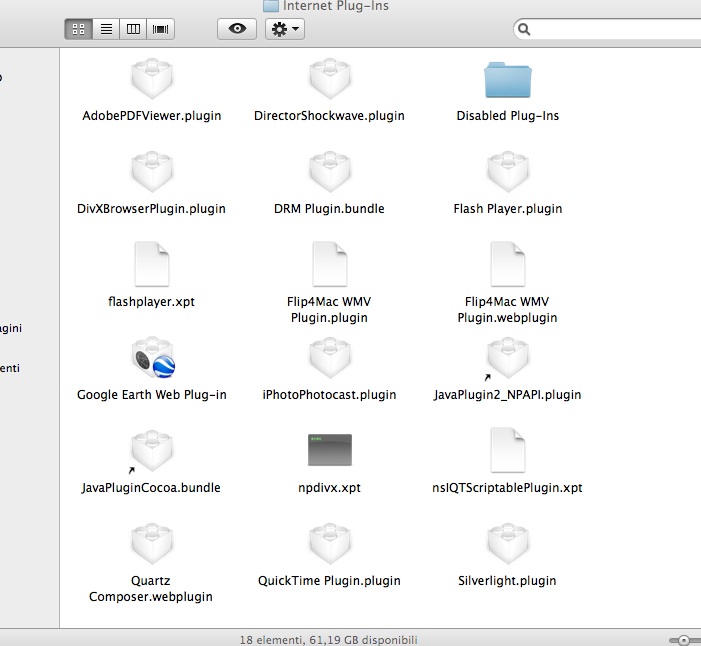Switch to icon view mode
The height and width of the screenshot is (646, 701).
click(x=79, y=30)
